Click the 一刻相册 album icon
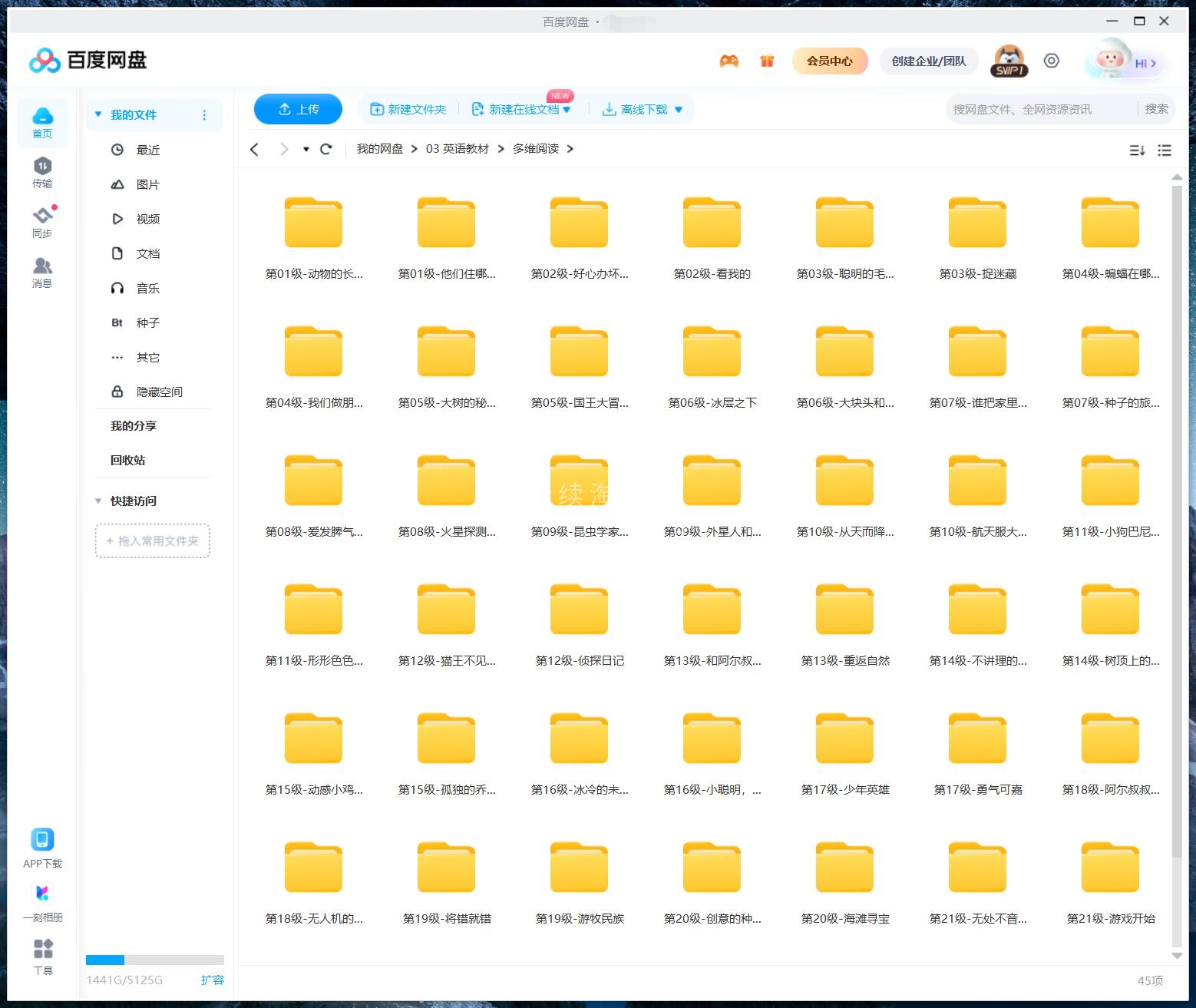The height and width of the screenshot is (1008, 1196). (42, 901)
